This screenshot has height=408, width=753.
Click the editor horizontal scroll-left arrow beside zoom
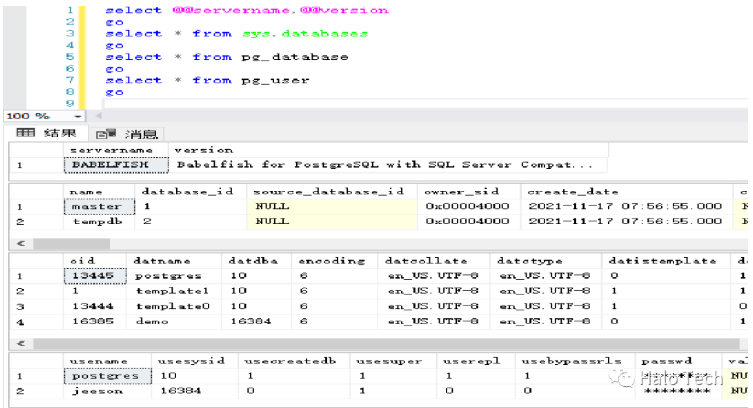[x=98, y=116]
